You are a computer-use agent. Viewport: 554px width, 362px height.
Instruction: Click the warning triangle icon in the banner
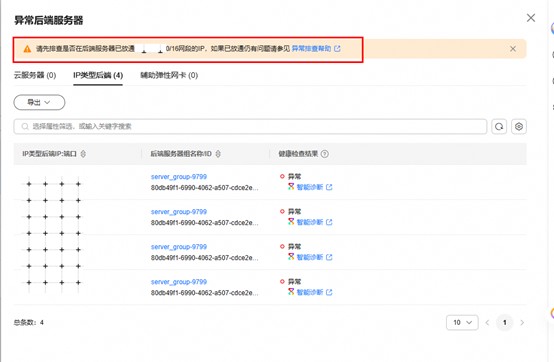27,49
